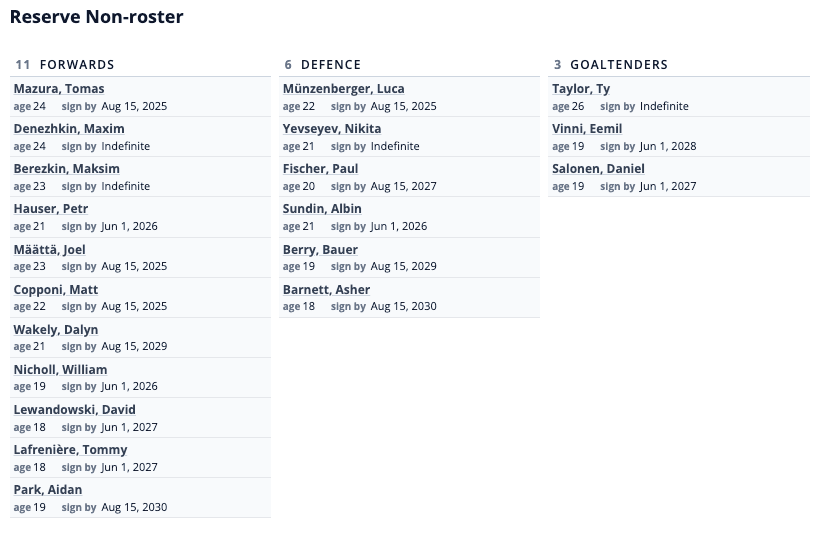819x535 pixels.
Task: Open Luca Münzenberger's profile
Action: pyautogui.click(x=344, y=89)
